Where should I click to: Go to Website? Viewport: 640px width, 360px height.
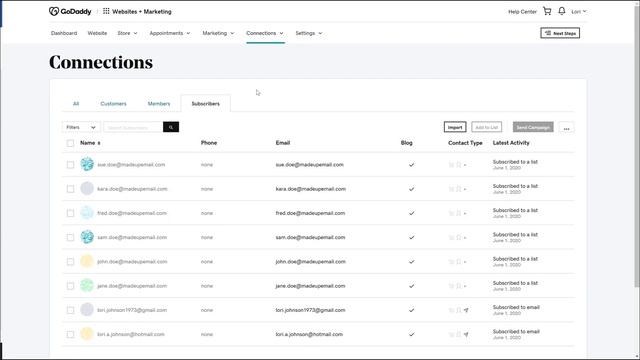pos(97,33)
